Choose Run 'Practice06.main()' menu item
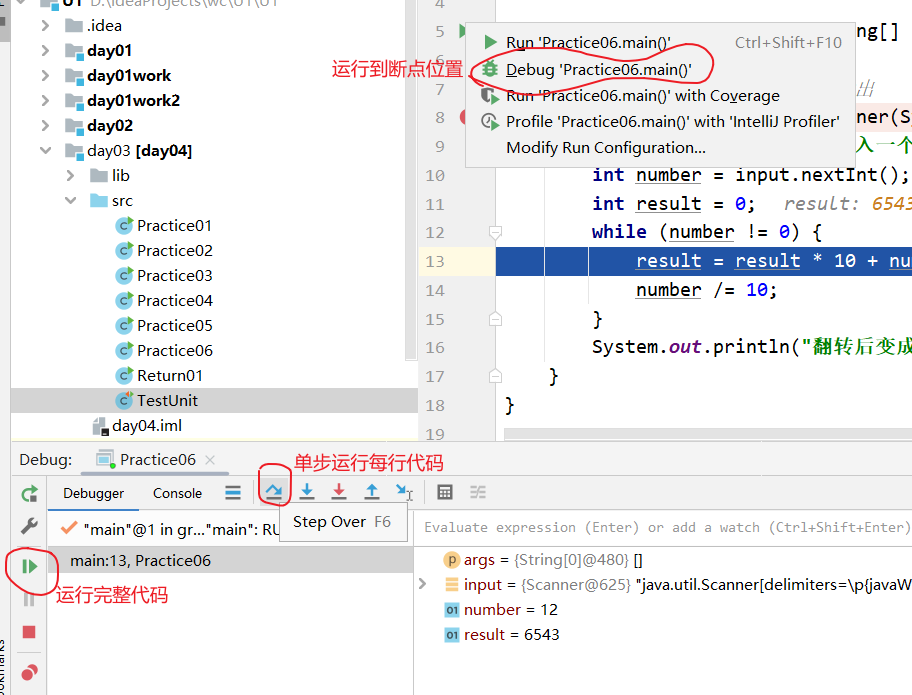Viewport: 912px width, 695px height. (661, 42)
